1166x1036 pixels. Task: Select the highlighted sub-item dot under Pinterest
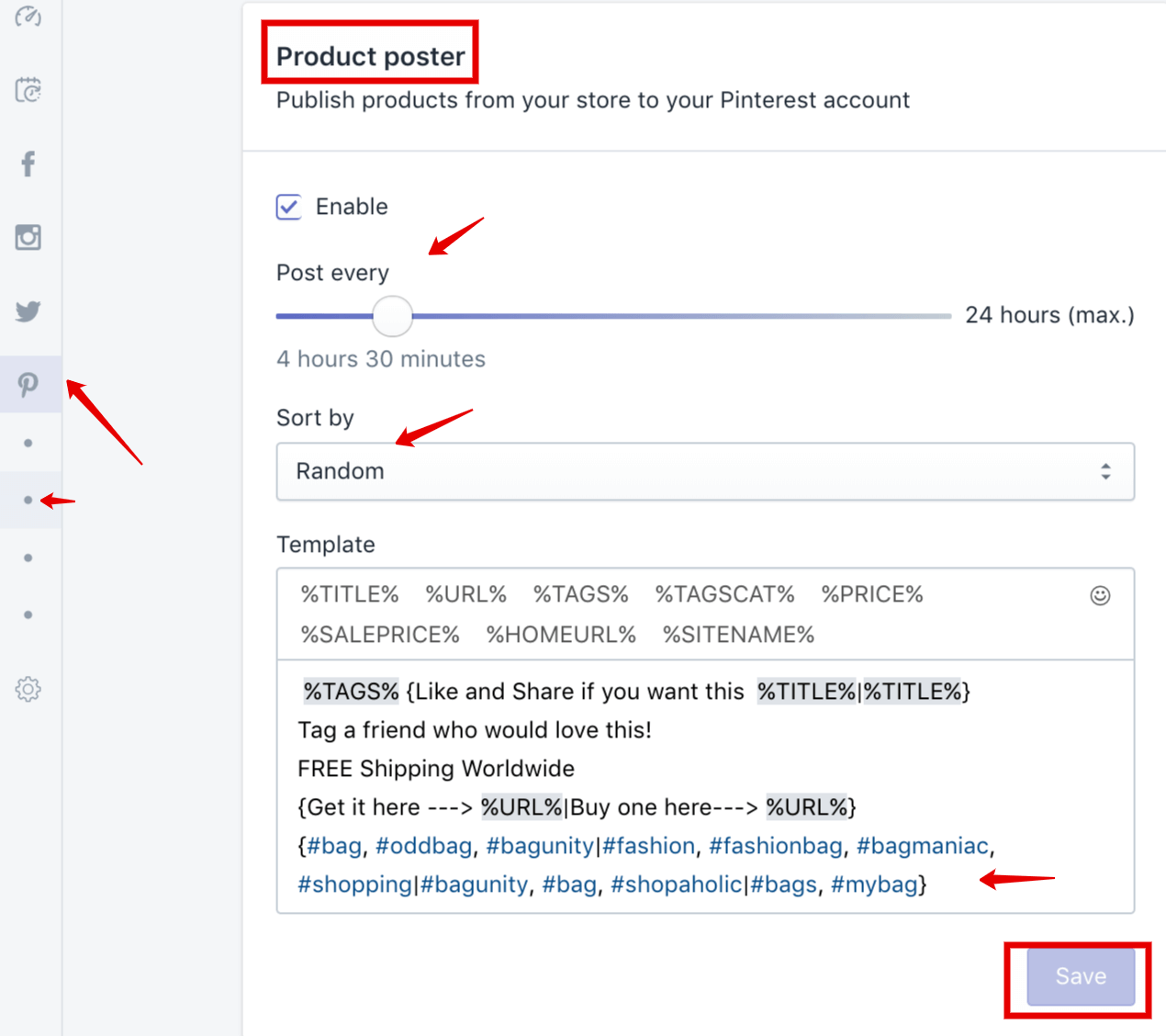[28, 501]
